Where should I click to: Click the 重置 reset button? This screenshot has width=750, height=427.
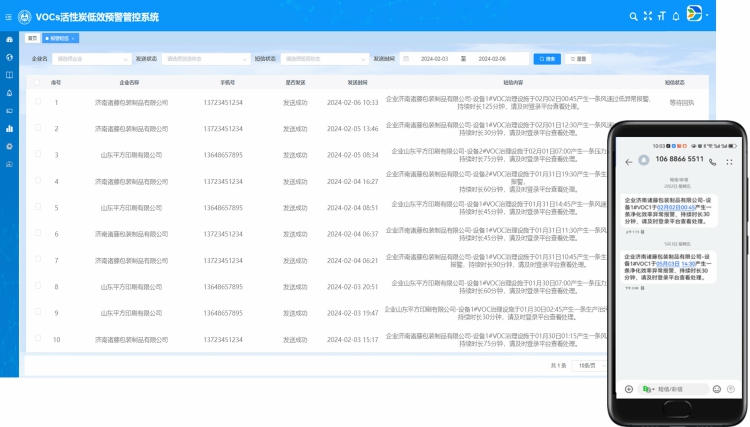tap(579, 59)
